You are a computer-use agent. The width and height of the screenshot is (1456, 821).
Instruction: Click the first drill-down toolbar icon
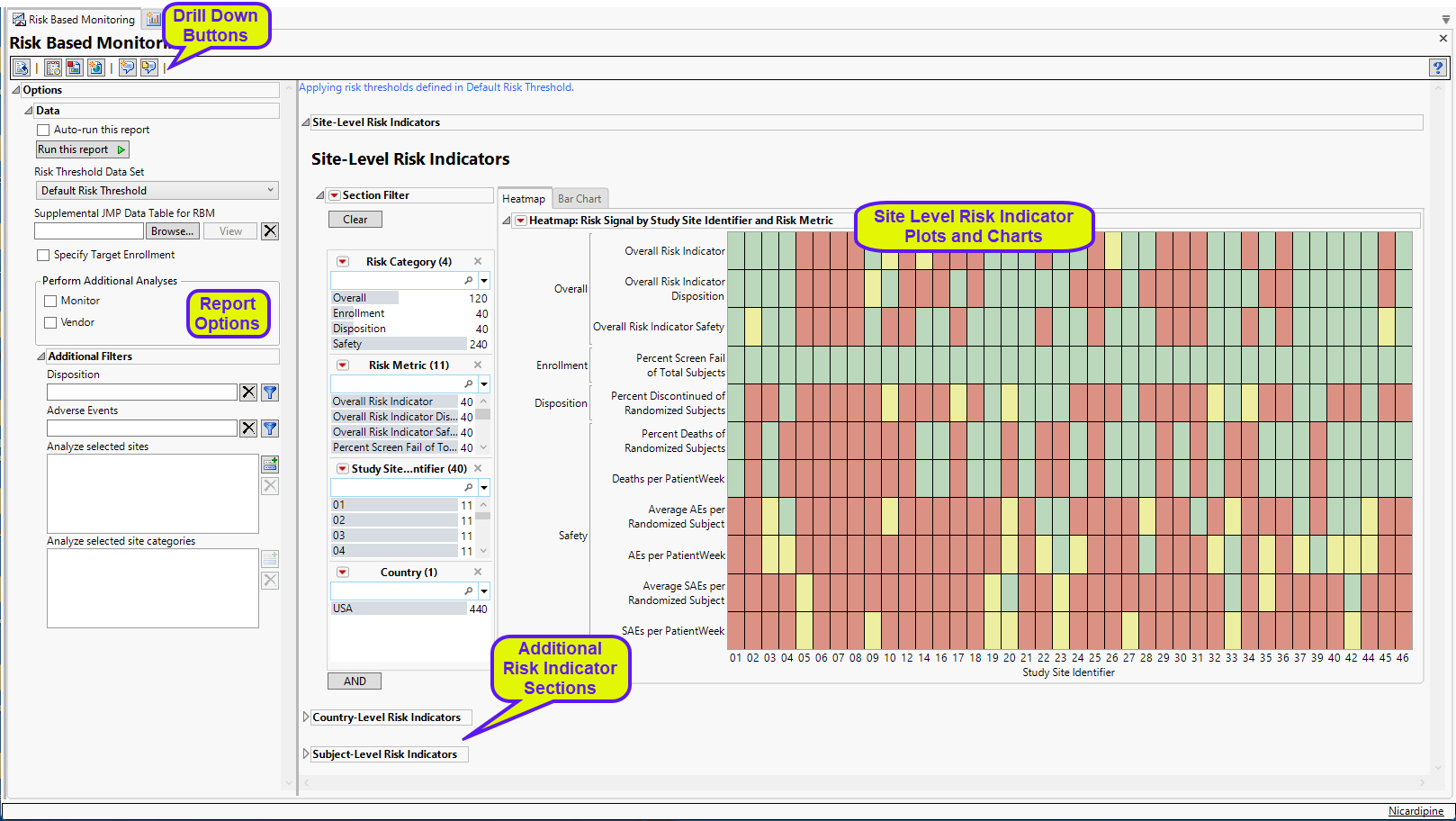pyautogui.click(x=21, y=68)
